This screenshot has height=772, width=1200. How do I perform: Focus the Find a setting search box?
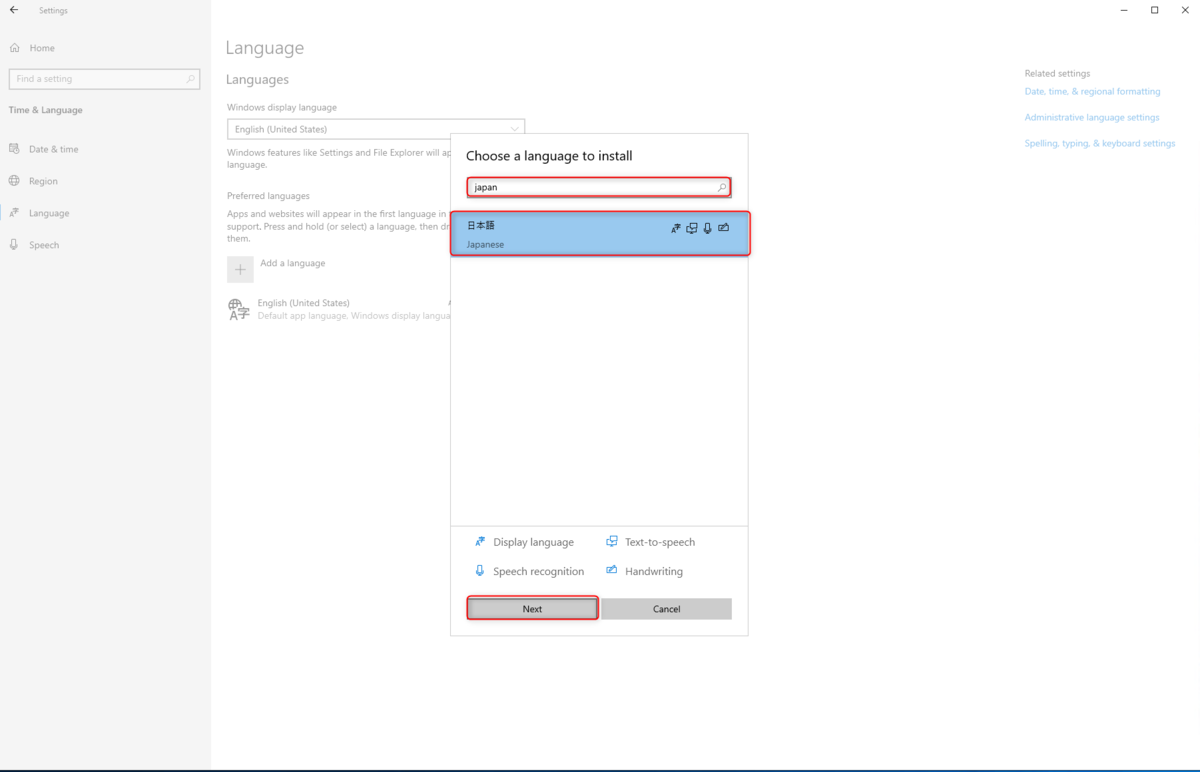coord(104,79)
